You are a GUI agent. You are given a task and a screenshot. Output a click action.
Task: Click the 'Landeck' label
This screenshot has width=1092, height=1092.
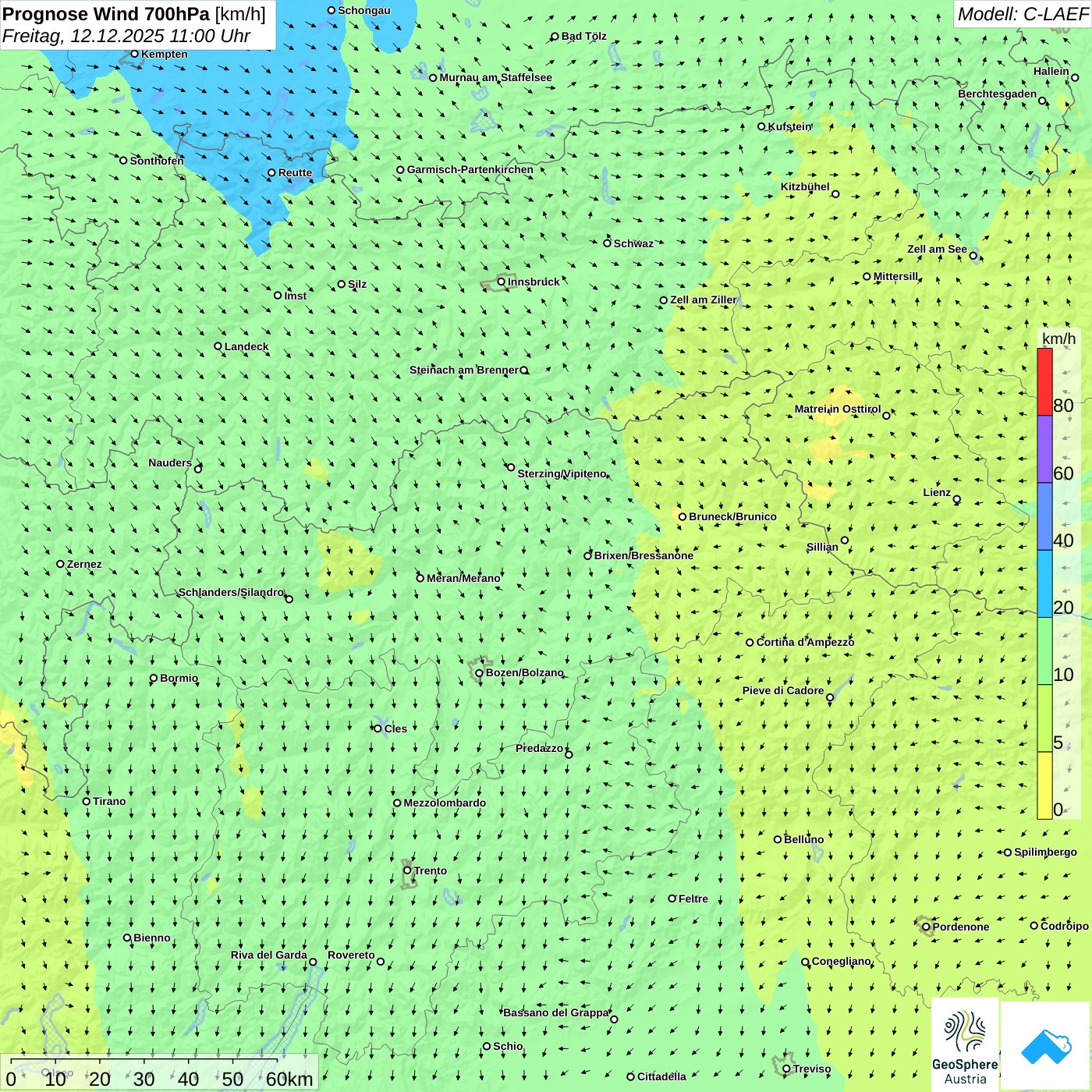click(x=246, y=346)
